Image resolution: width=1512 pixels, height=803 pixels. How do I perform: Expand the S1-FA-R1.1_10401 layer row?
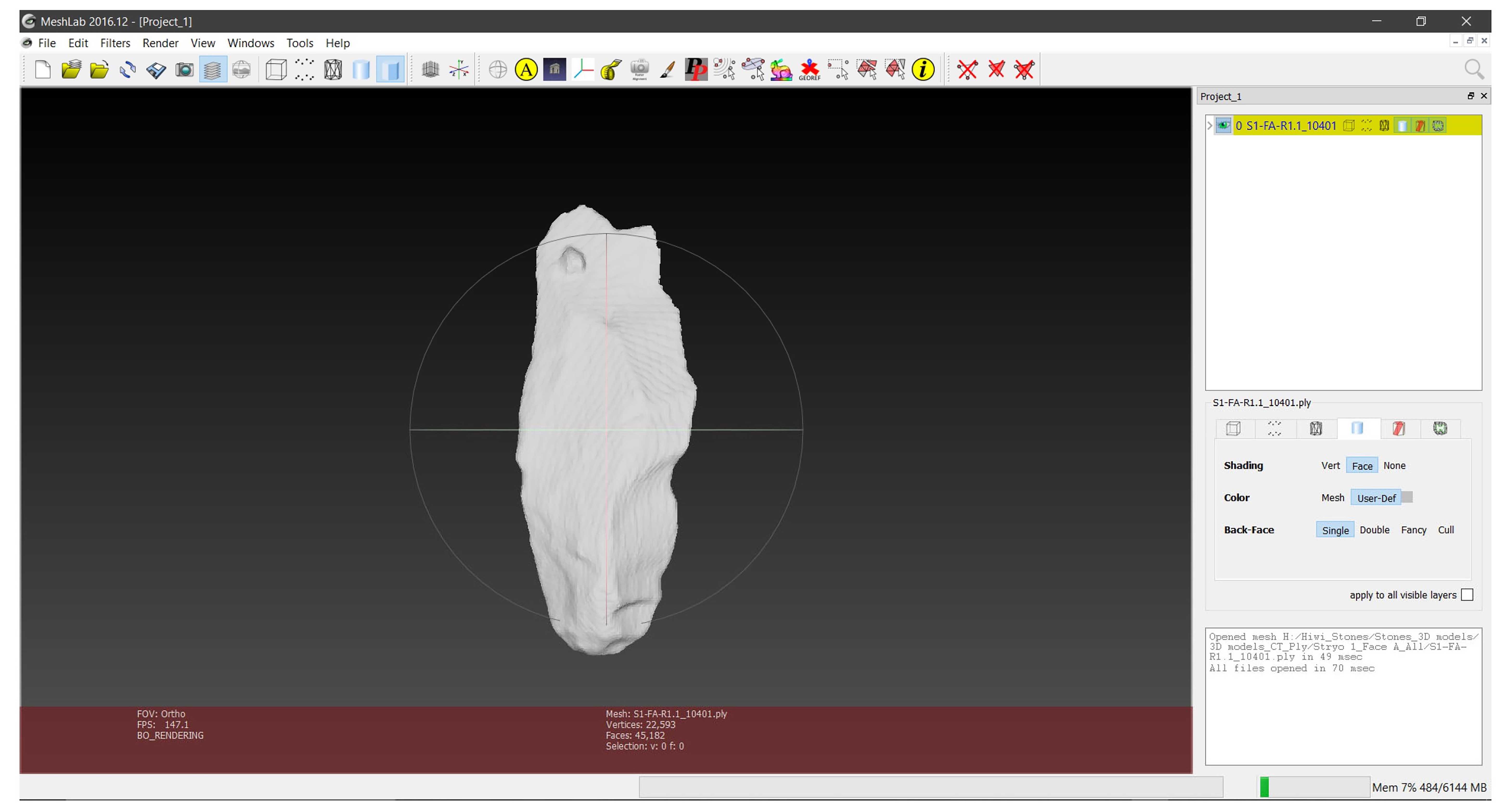[x=1210, y=126]
